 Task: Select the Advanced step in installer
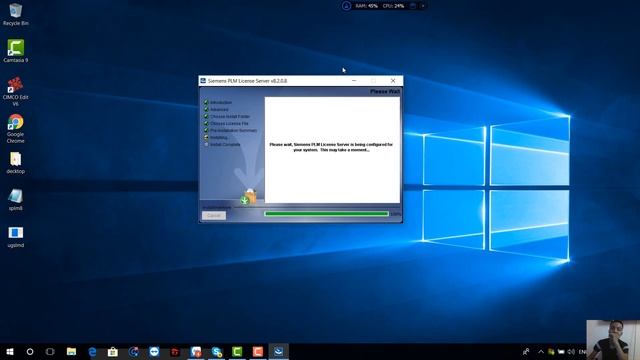coord(219,109)
